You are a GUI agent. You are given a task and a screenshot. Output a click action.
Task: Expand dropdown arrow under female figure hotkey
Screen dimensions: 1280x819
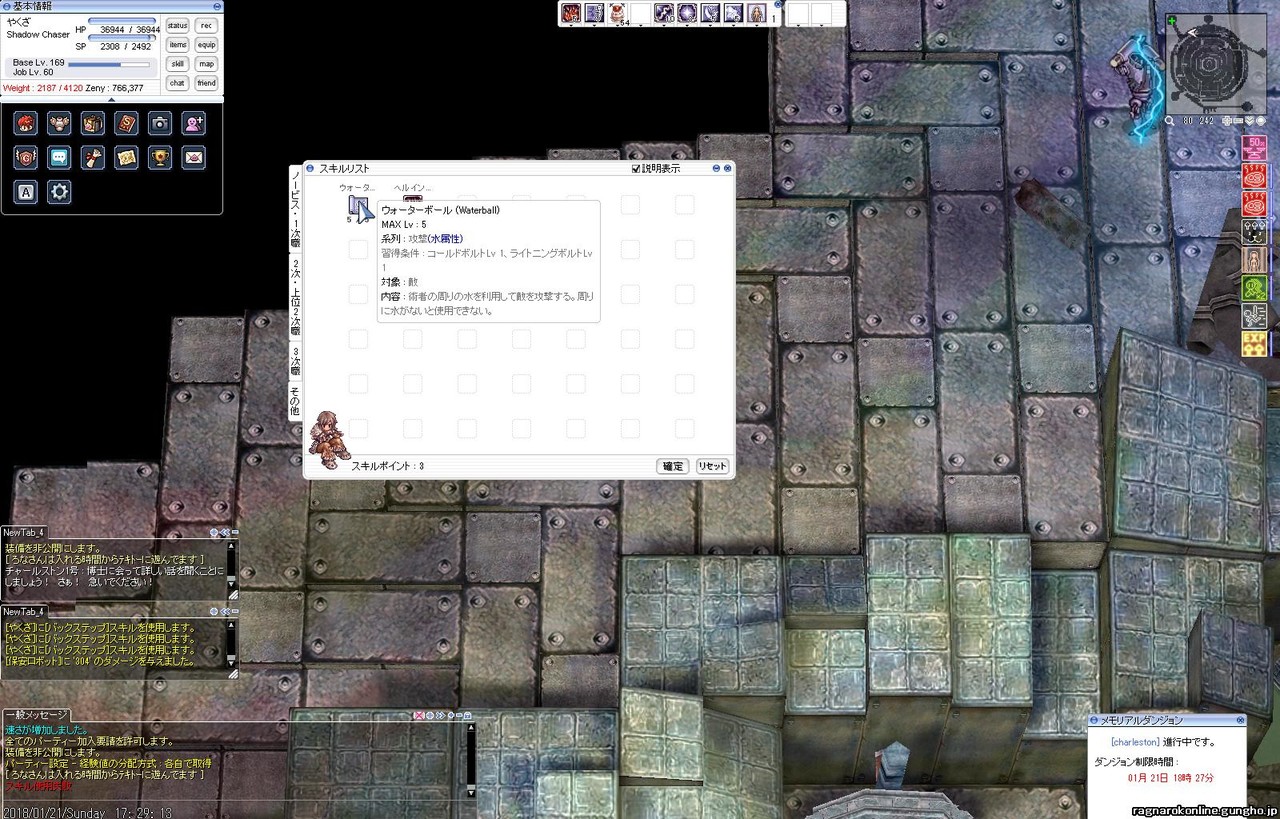pos(757,27)
